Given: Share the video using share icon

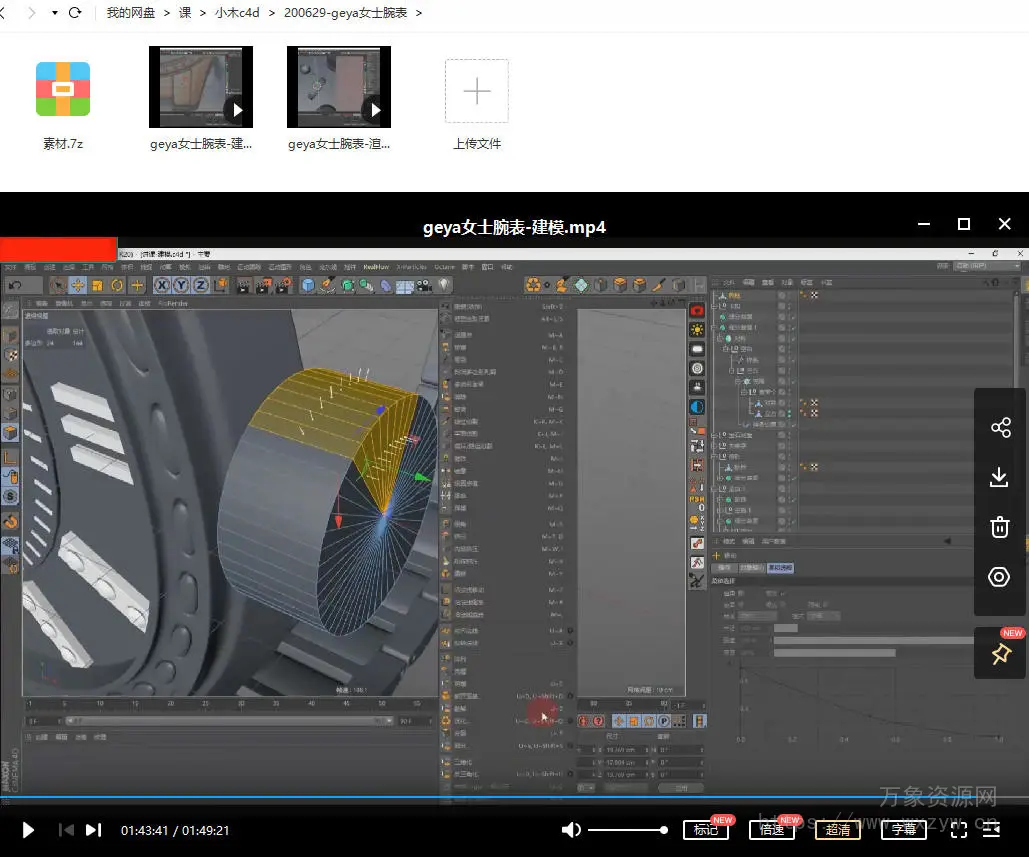Looking at the screenshot, I should click(x=999, y=428).
